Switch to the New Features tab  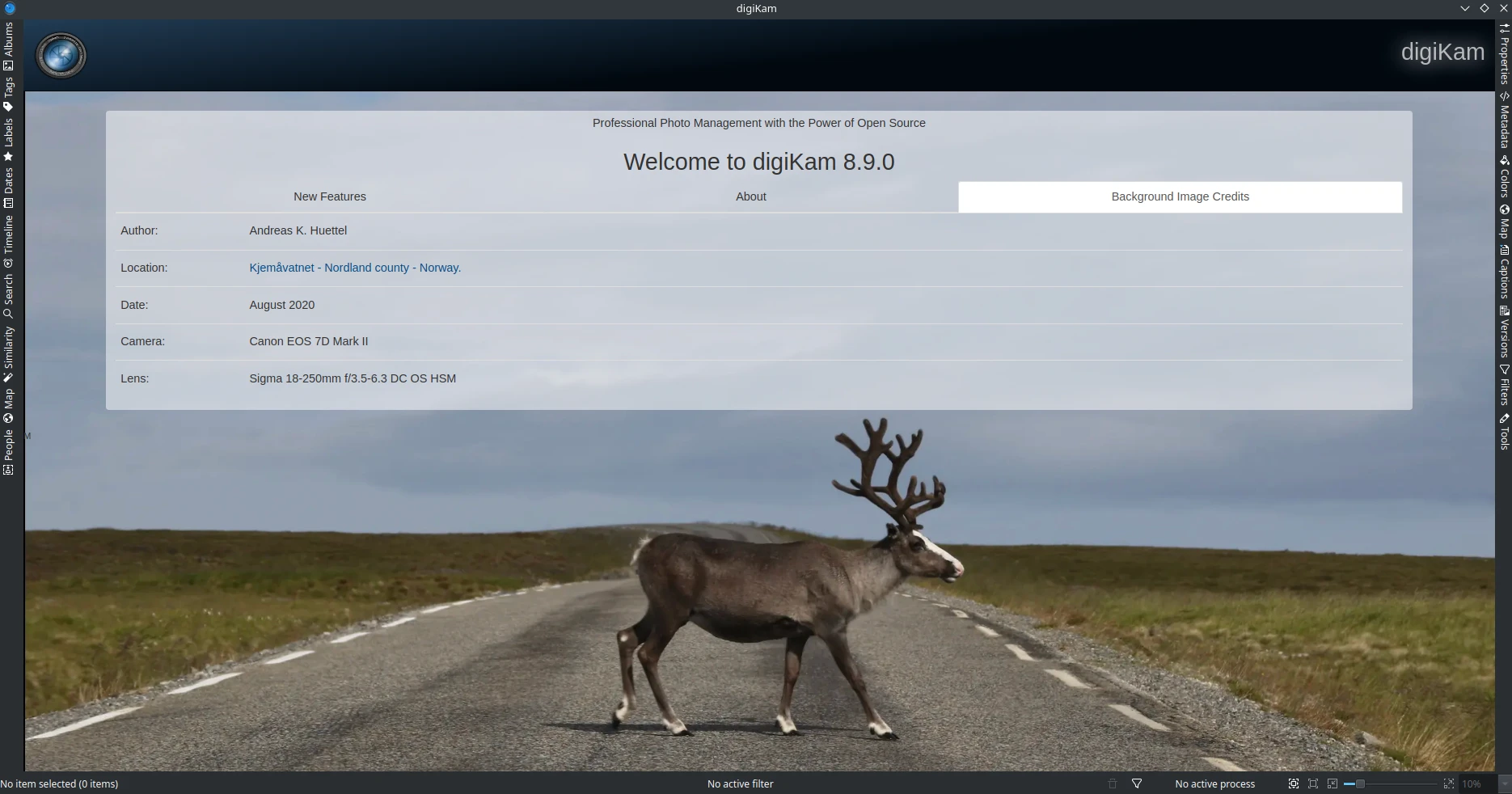pos(329,196)
